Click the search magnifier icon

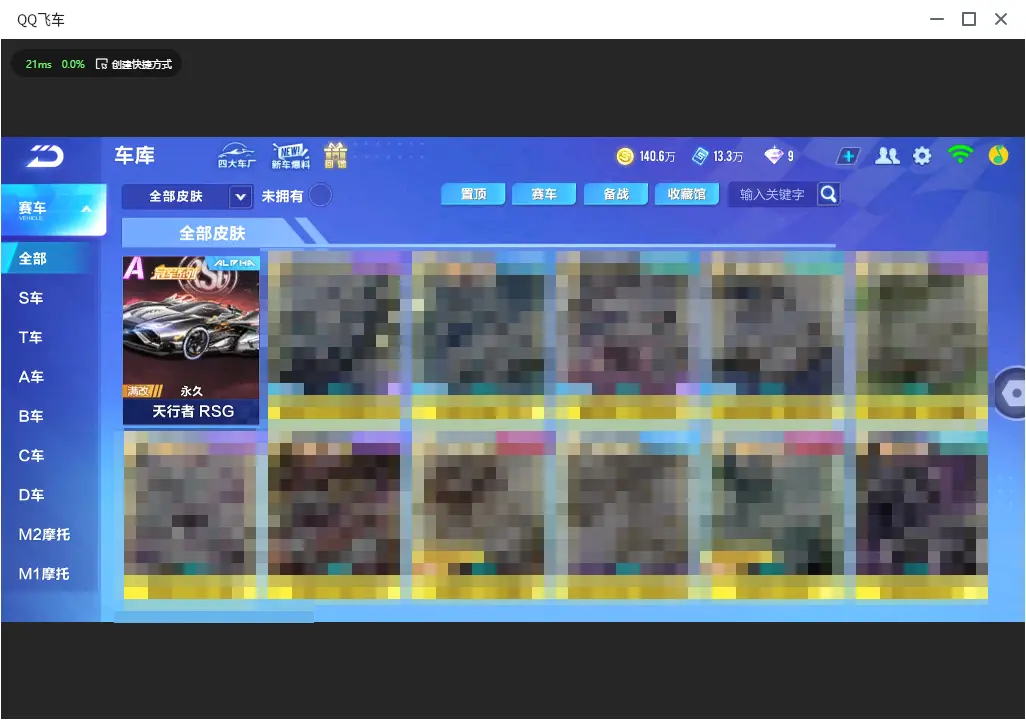(x=828, y=194)
